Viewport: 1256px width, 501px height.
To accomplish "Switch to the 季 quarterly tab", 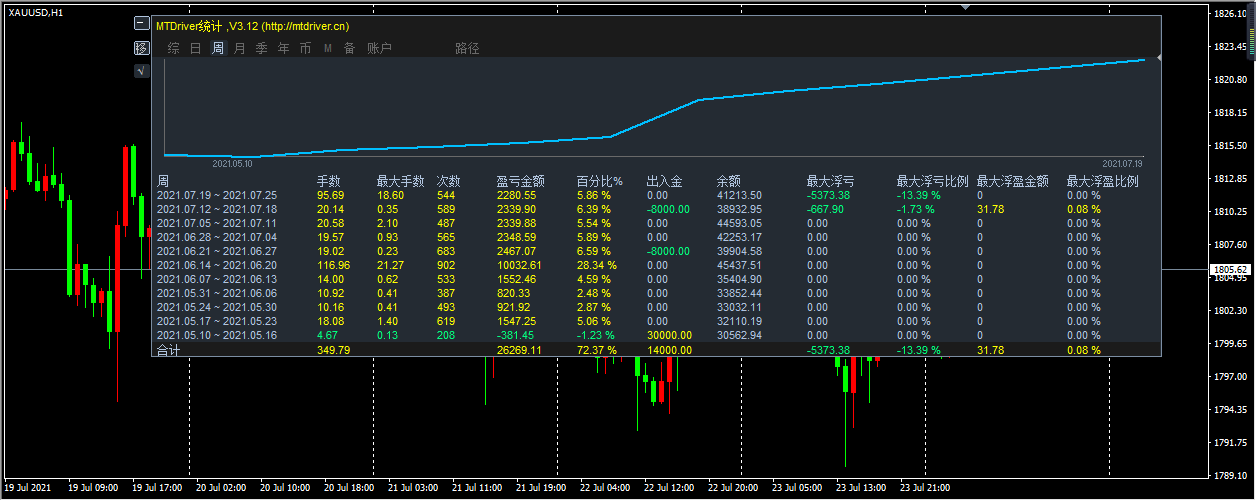I will click(x=261, y=48).
